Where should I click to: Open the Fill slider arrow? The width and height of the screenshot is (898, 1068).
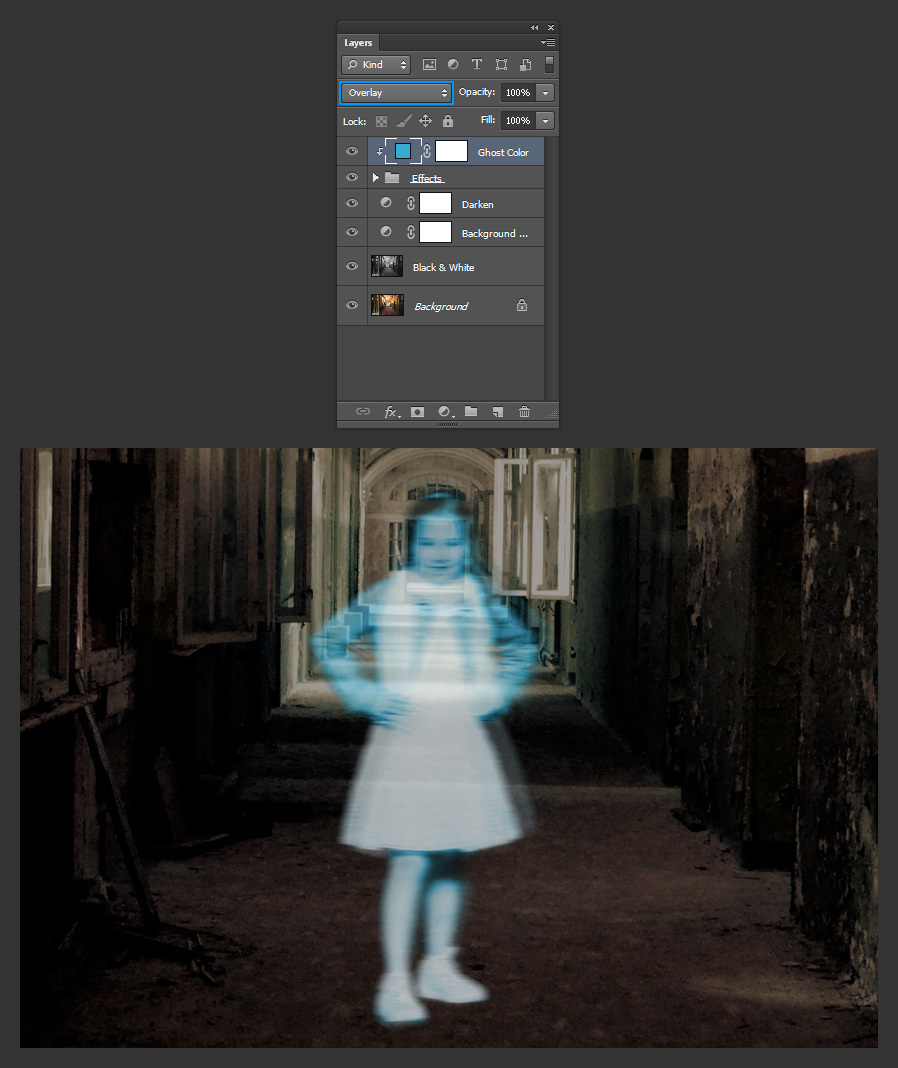(545, 121)
